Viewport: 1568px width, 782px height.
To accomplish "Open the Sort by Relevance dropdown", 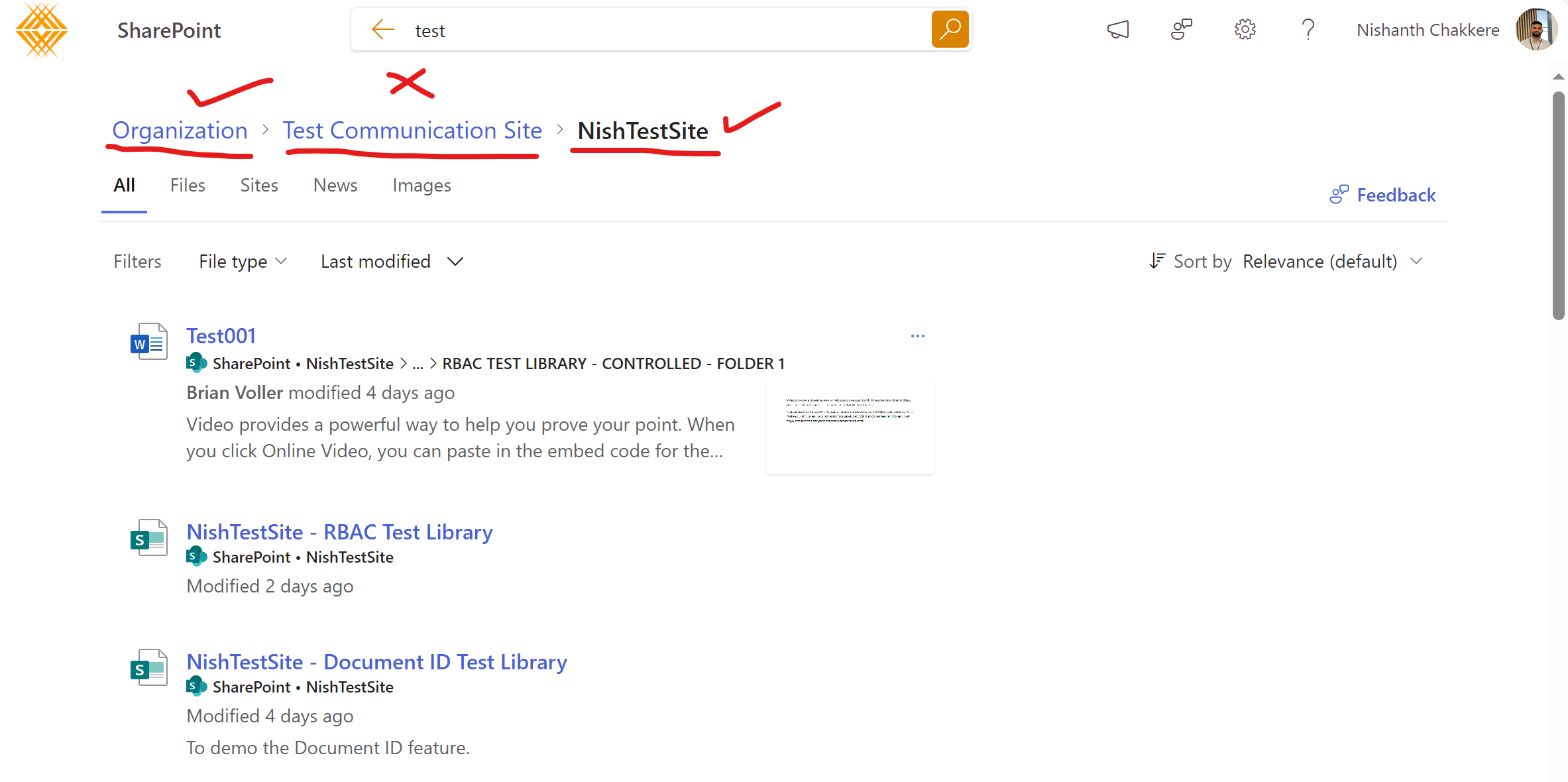I will coord(1333,262).
